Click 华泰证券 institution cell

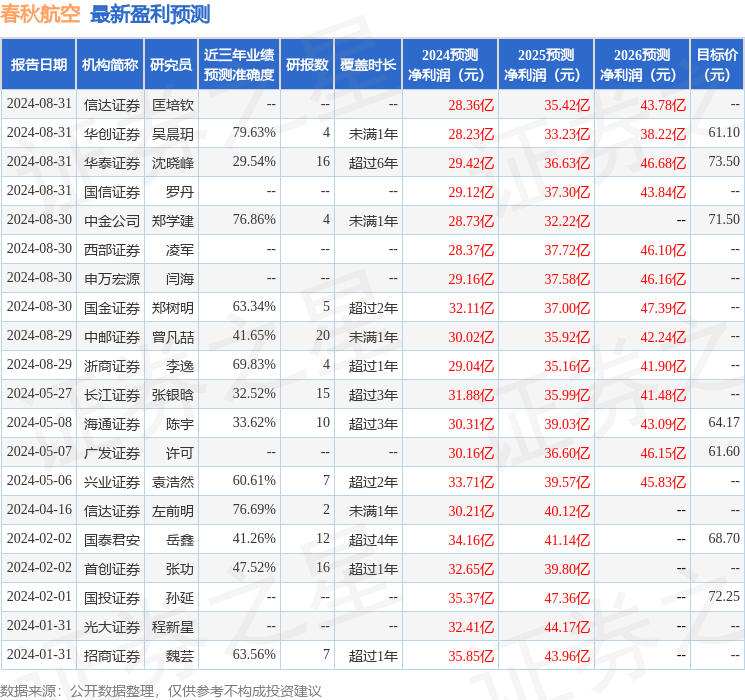[x=112, y=163]
